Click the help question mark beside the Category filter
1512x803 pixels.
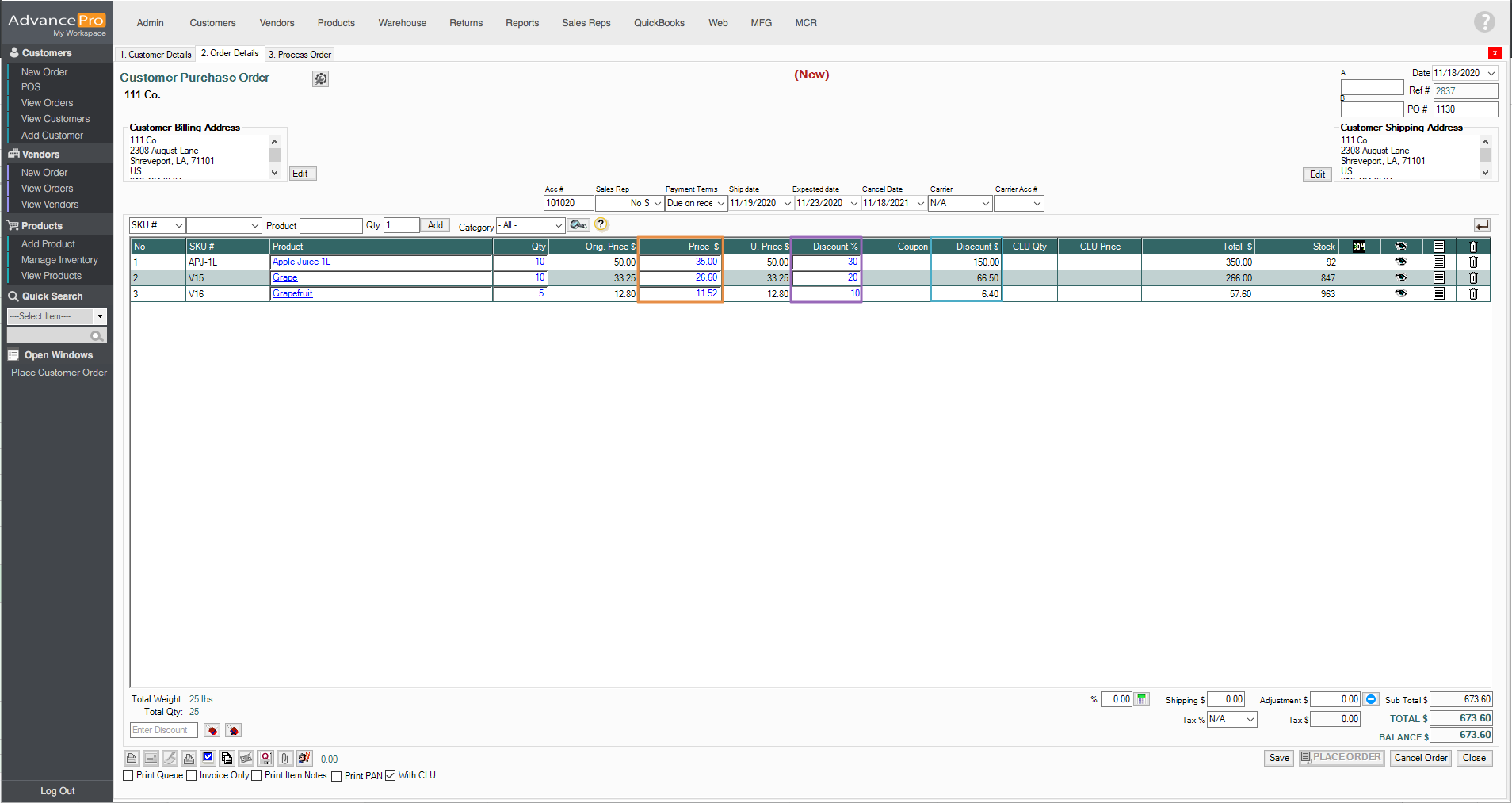coord(601,224)
